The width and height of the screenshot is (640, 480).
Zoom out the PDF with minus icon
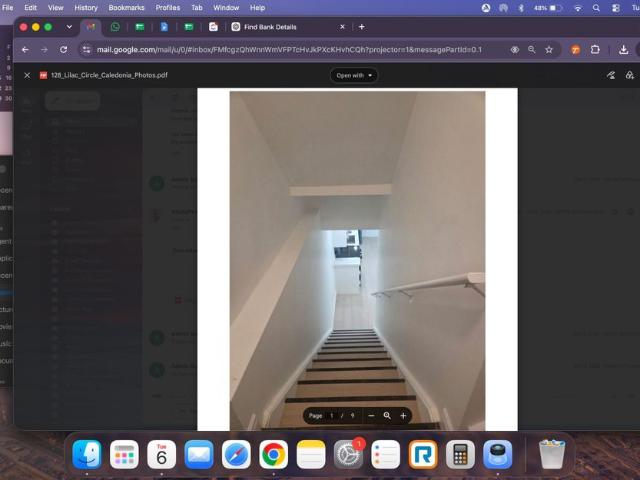coord(371,416)
